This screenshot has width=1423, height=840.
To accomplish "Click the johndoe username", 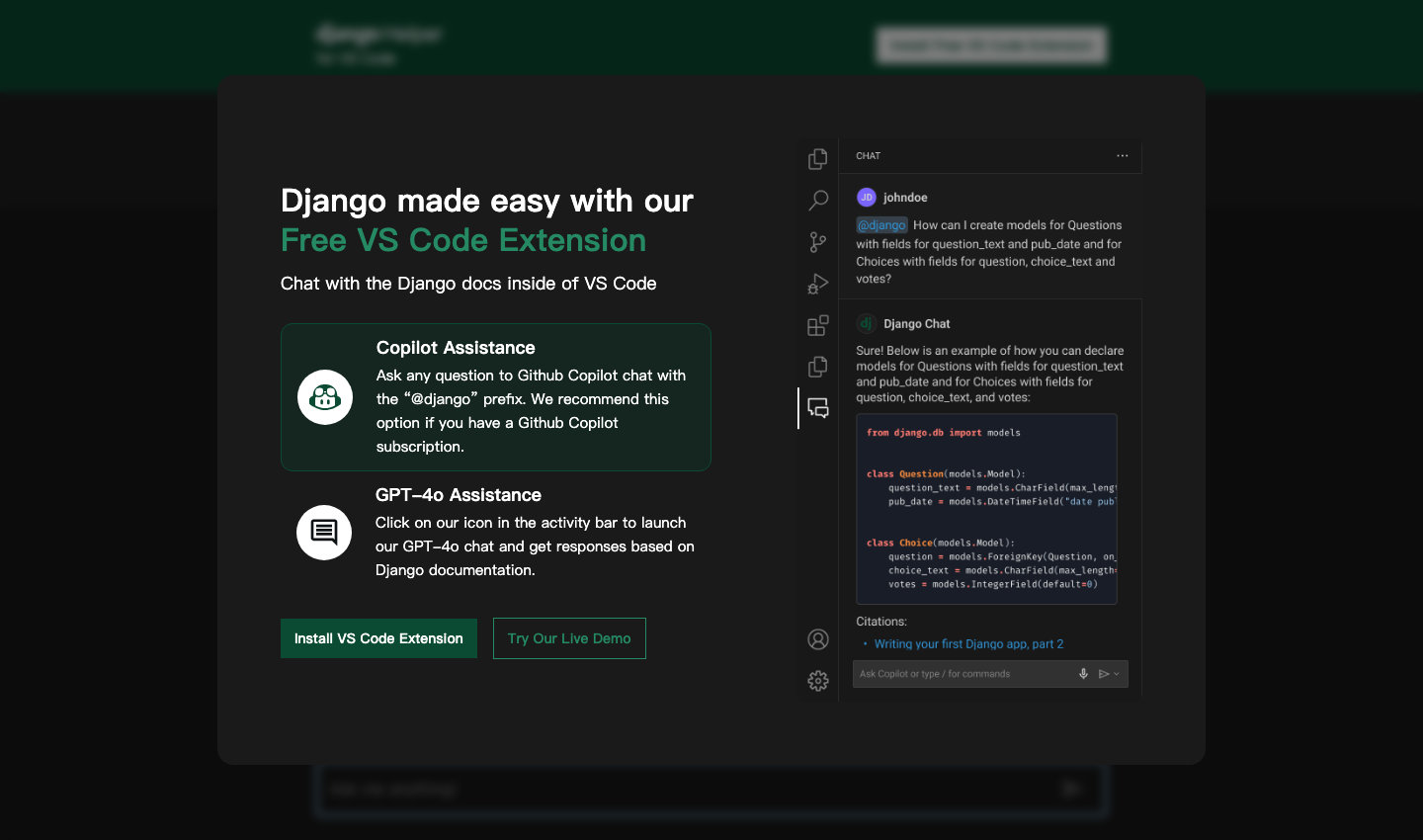I will click(905, 198).
